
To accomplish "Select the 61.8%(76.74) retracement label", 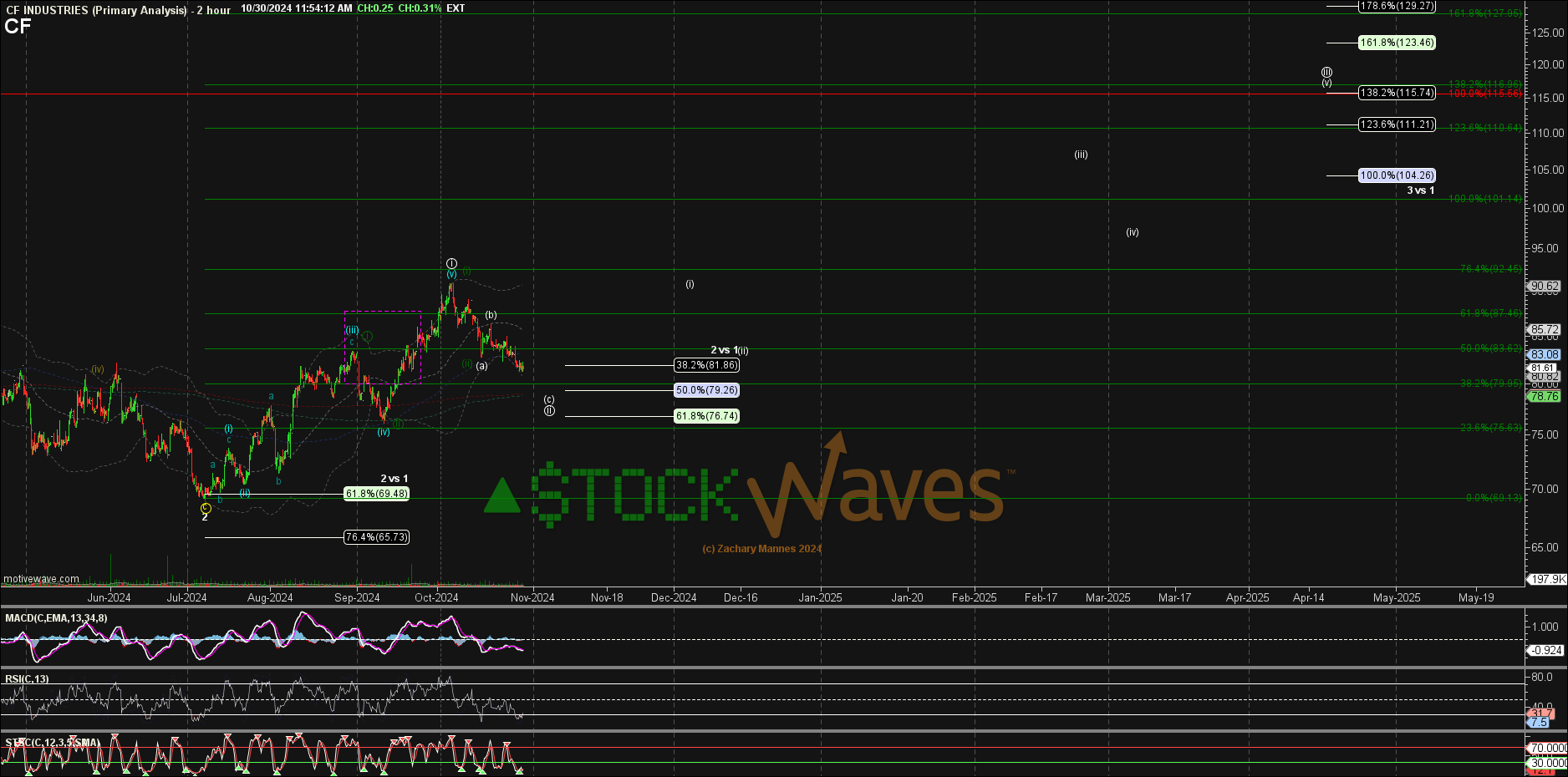I will click(x=706, y=415).
